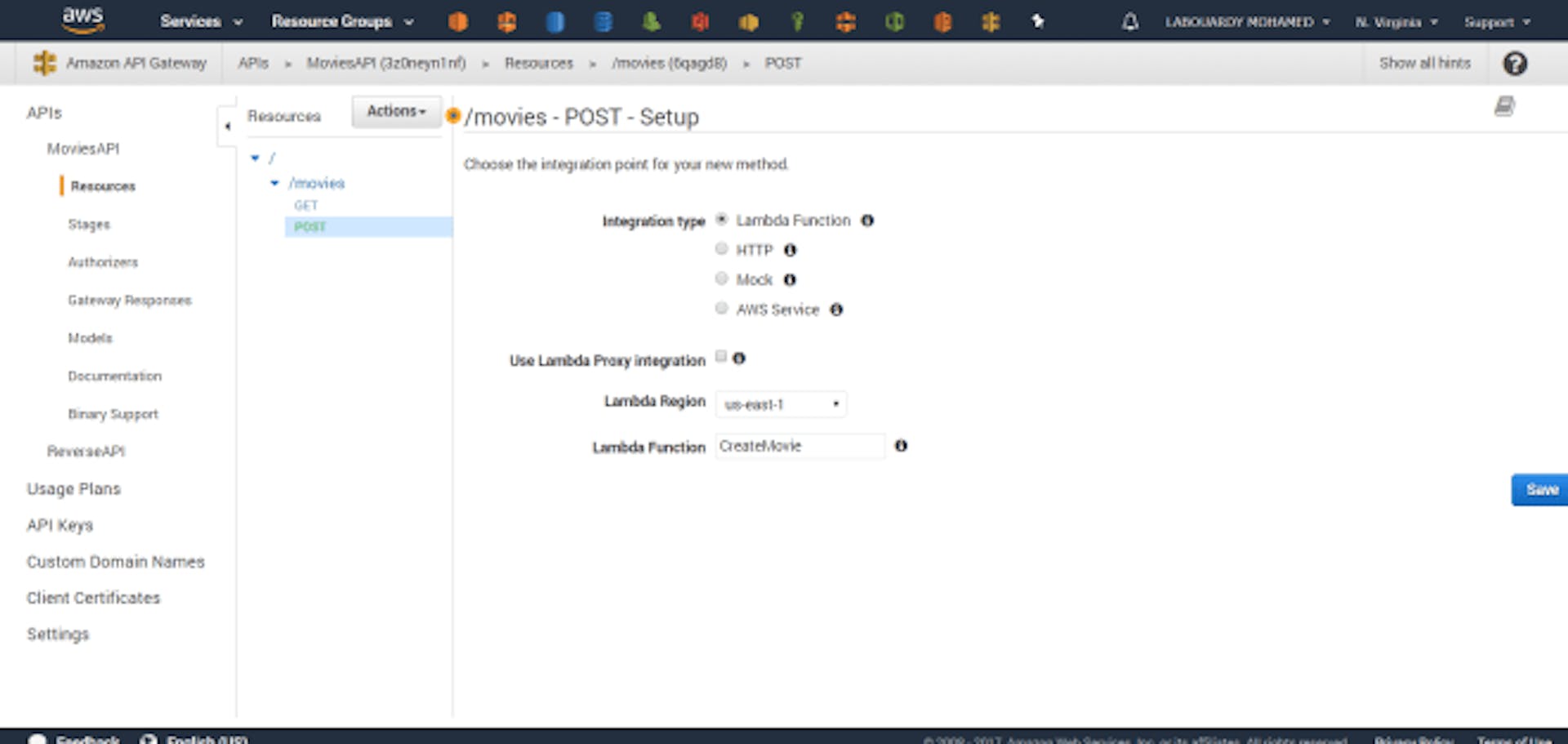Click the Resources breadcrumb link

[539, 63]
